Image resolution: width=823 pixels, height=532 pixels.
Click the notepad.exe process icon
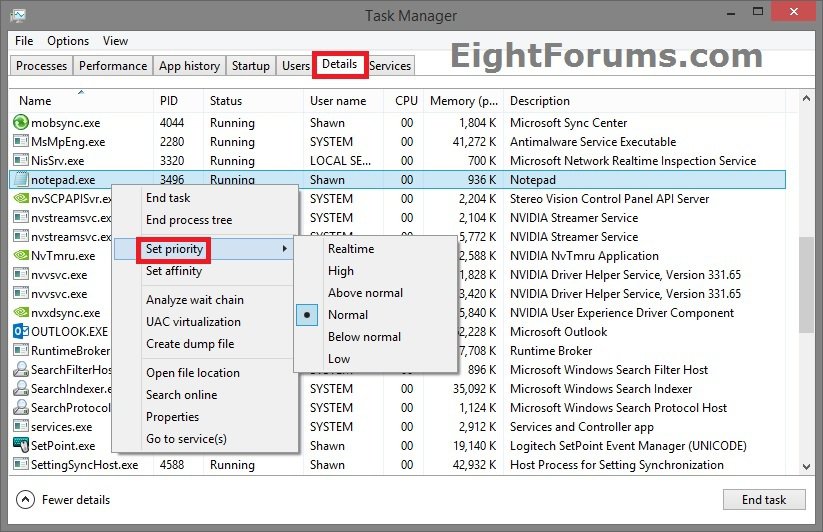click(21, 180)
